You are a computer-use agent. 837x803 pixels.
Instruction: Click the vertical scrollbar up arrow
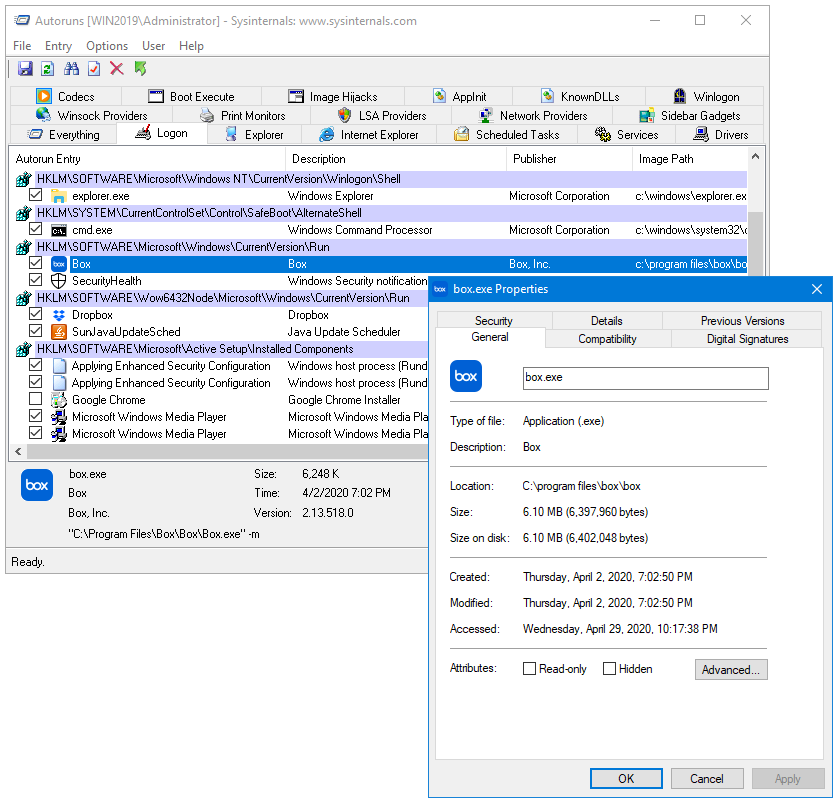pyautogui.click(x=755, y=156)
